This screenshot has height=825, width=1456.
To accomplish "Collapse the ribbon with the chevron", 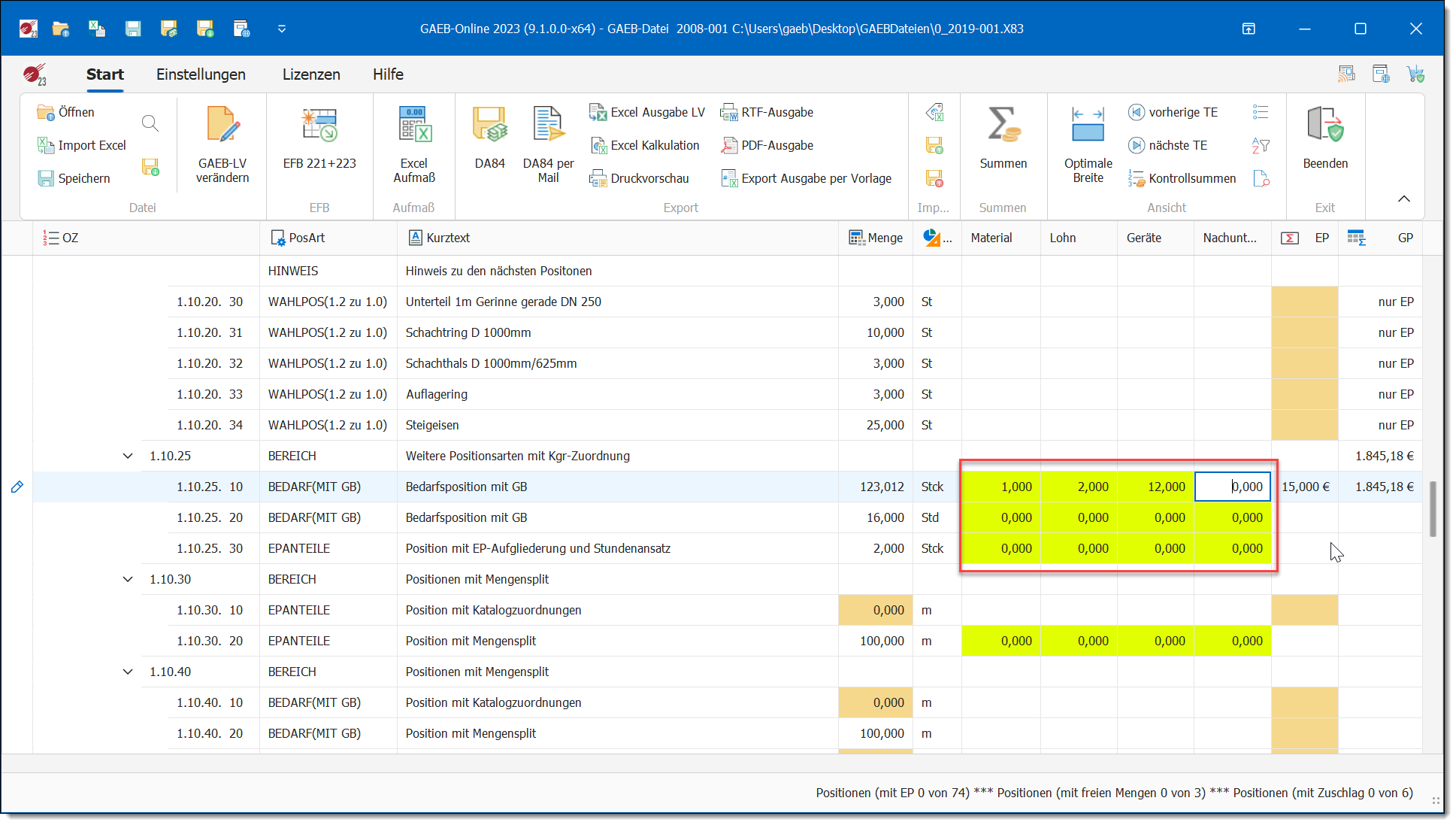I will pos(1403,199).
